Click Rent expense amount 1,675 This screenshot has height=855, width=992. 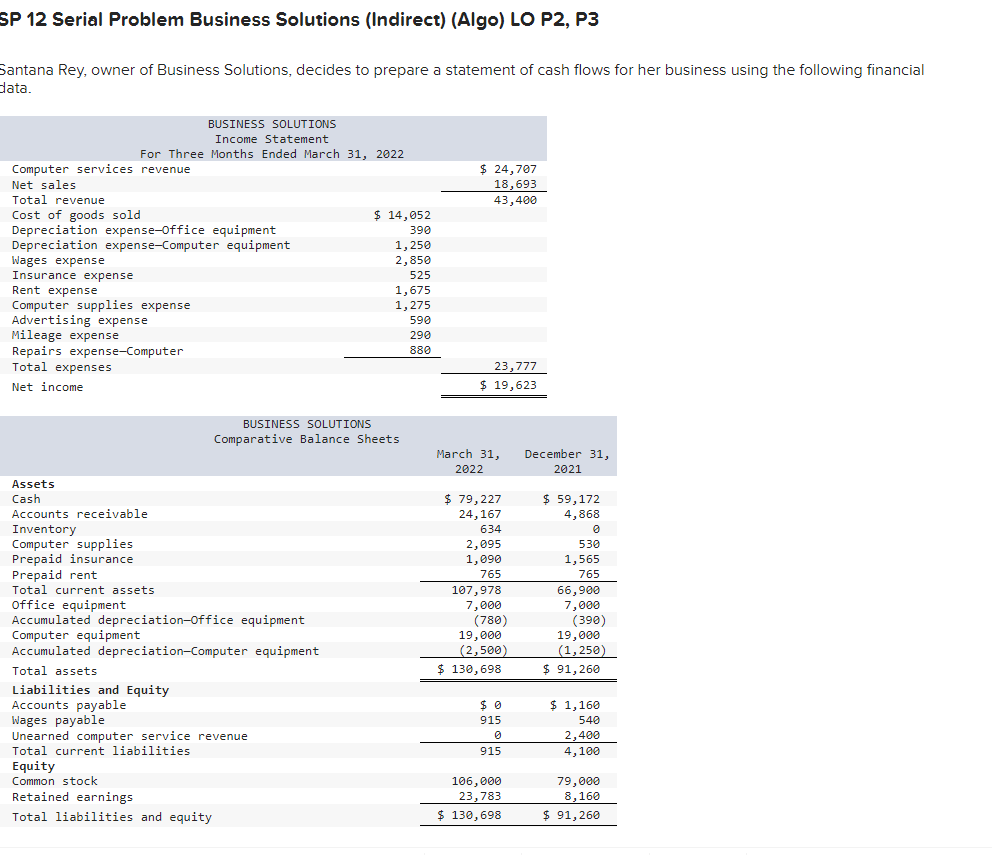pos(412,290)
